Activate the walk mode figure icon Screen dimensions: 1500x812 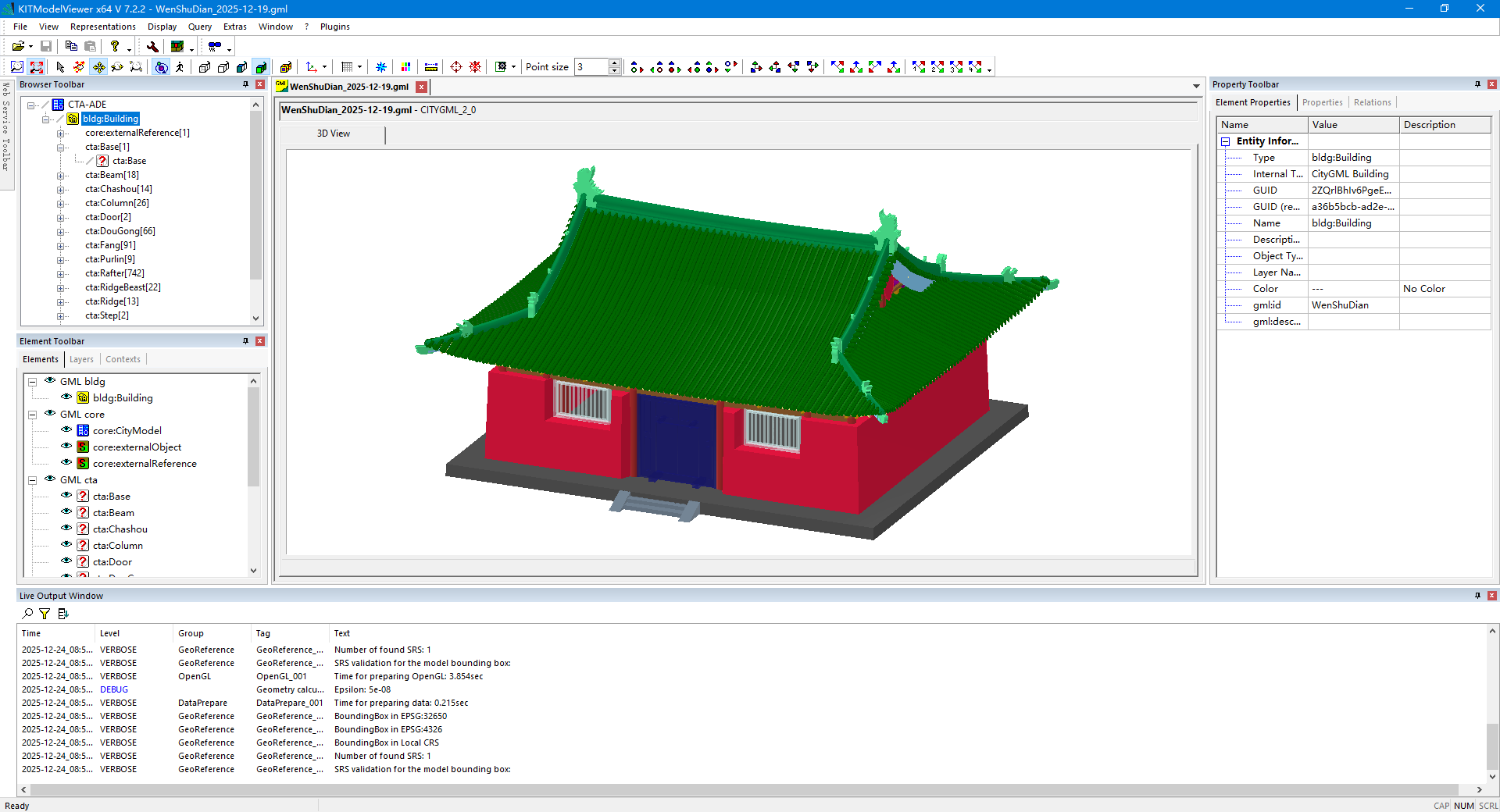pos(180,67)
